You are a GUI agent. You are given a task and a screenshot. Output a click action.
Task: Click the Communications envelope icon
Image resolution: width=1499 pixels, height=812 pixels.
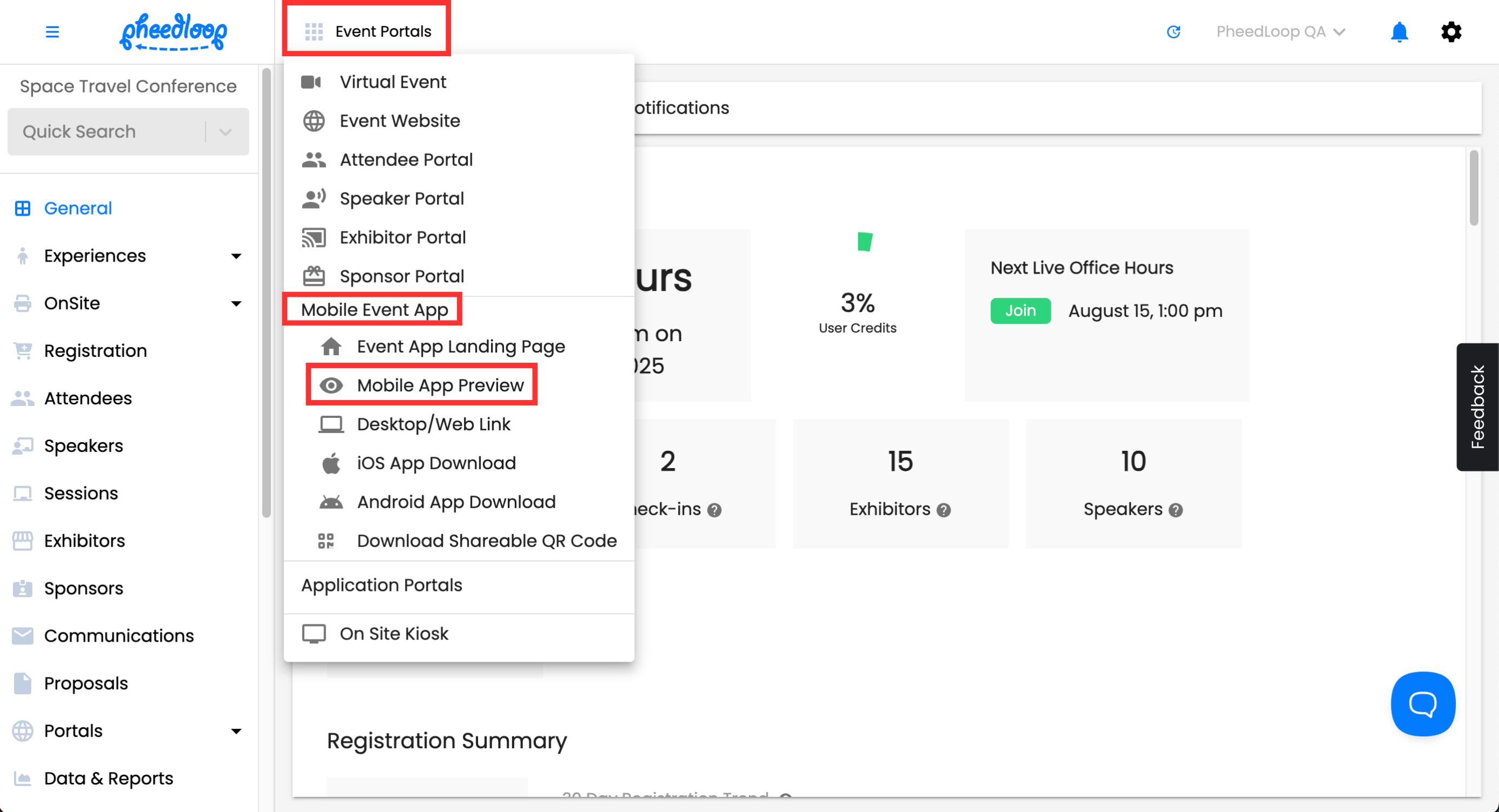23,636
